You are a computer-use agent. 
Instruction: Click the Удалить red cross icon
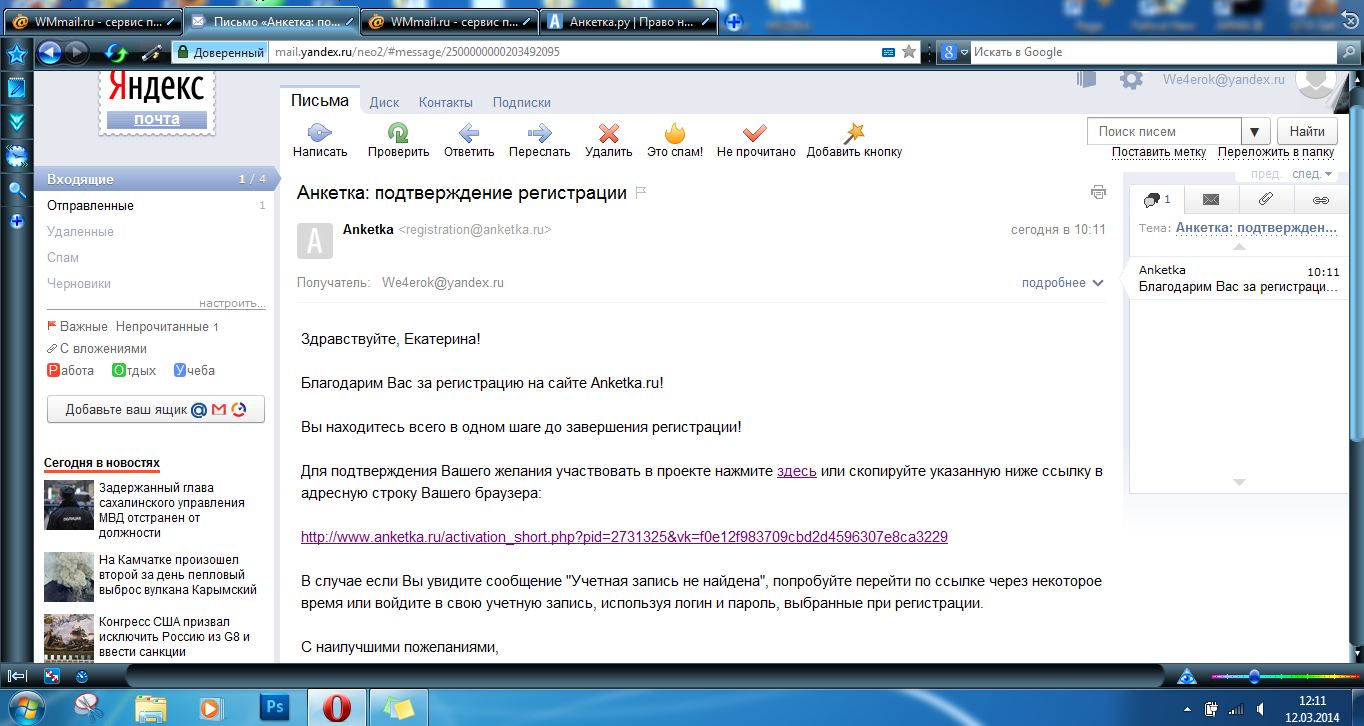(608, 133)
